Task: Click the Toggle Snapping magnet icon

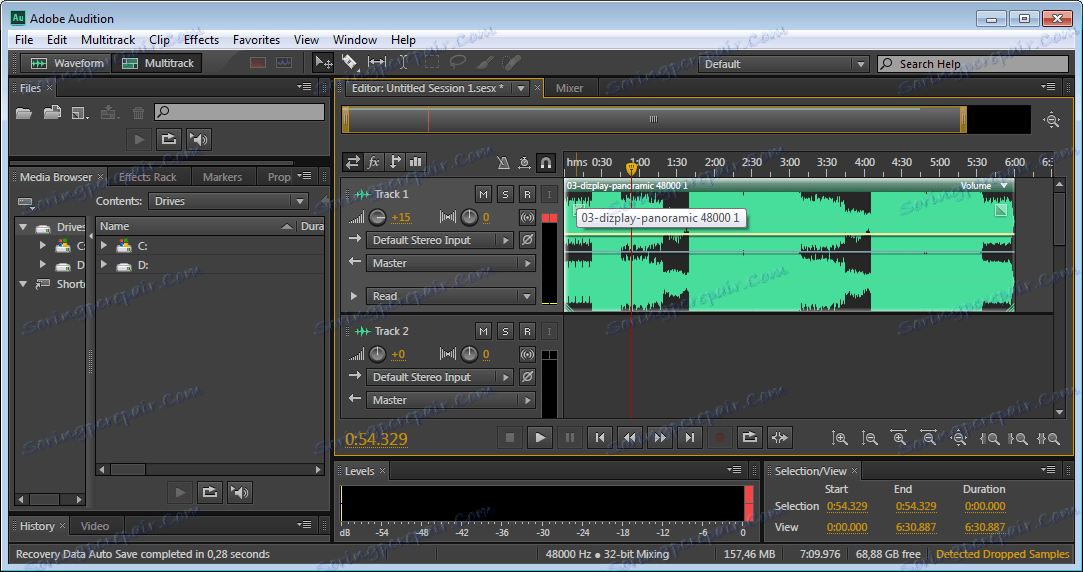Action: tap(546, 161)
